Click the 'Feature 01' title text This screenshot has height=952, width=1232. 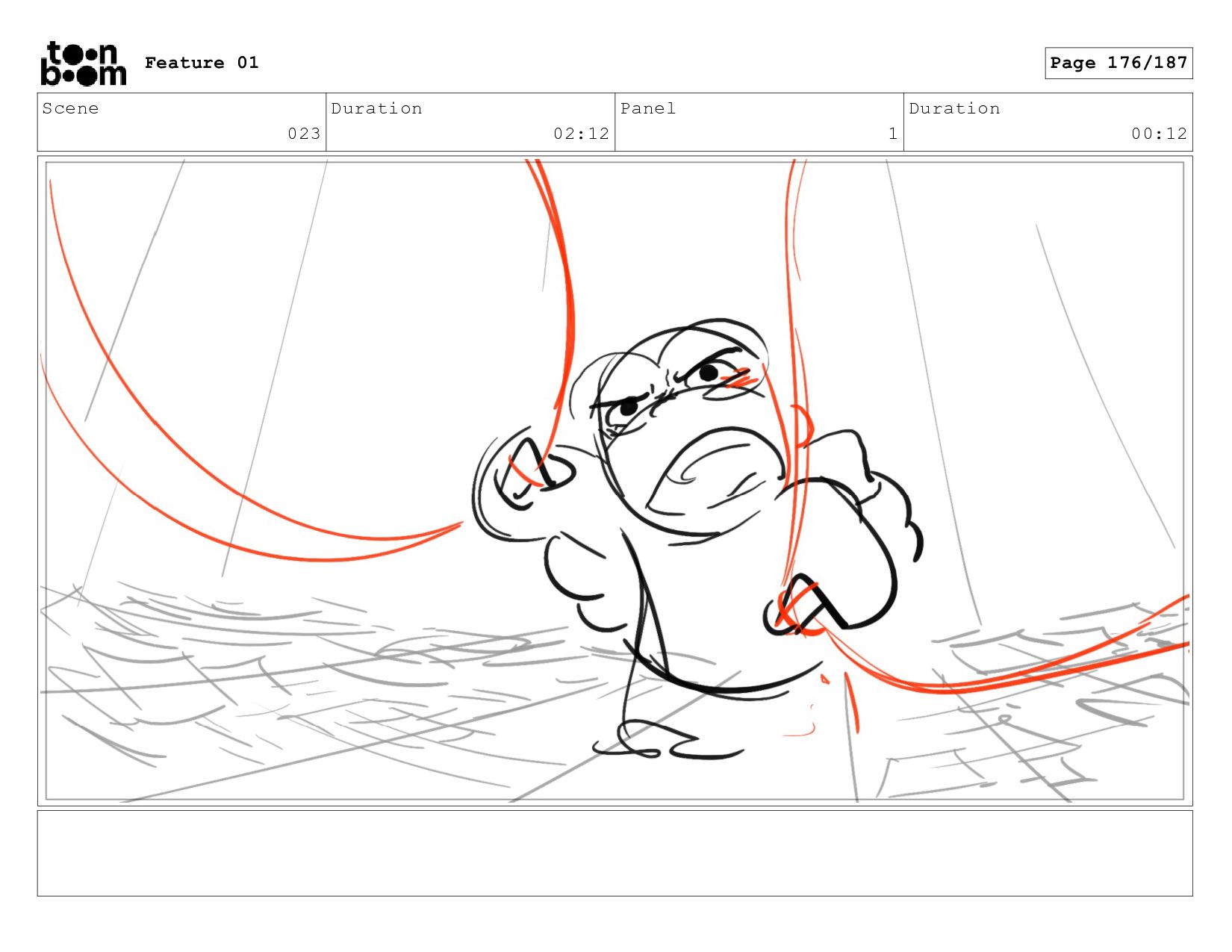point(202,63)
